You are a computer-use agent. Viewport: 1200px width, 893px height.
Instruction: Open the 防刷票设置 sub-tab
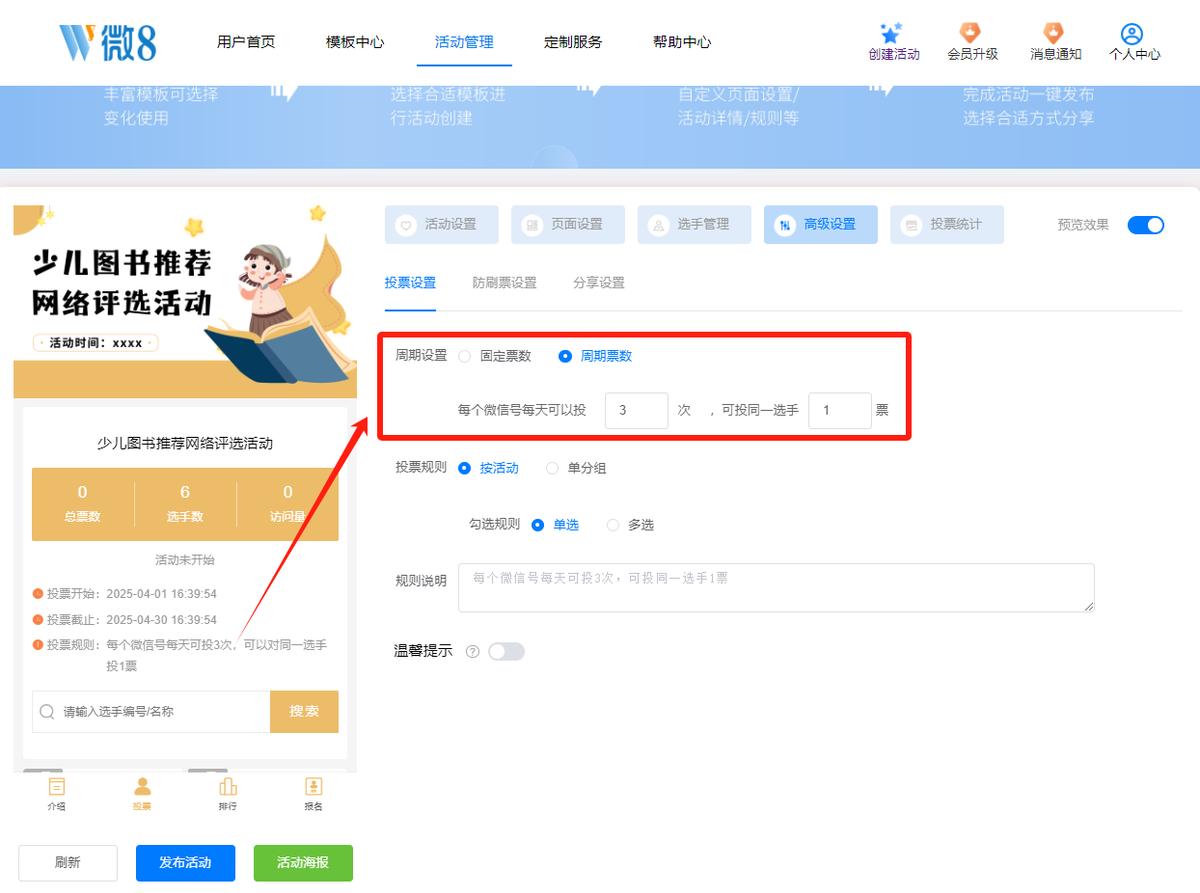coord(505,283)
